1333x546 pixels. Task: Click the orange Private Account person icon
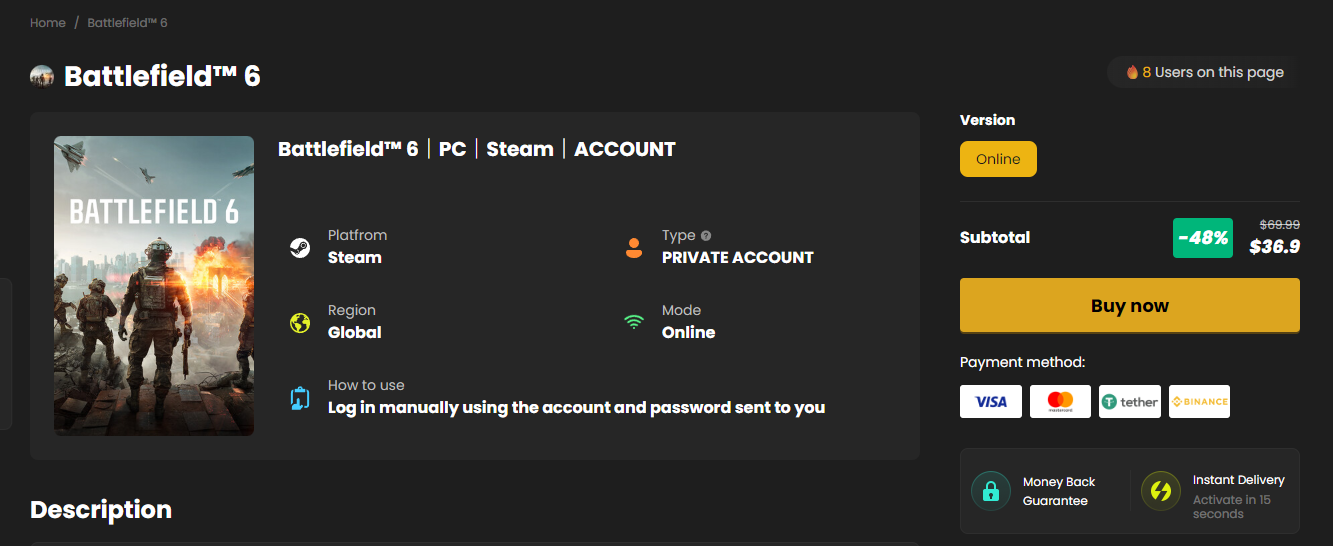[x=634, y=248]
